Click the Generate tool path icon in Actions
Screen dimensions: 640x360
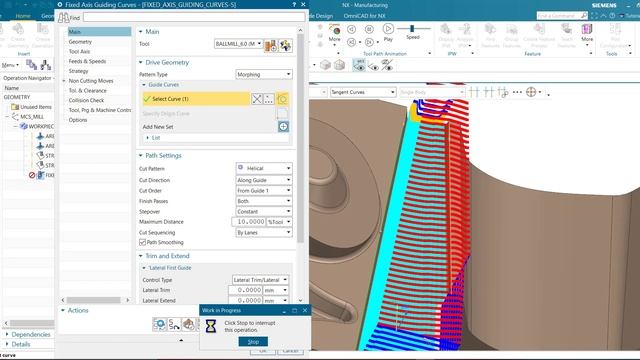(160, 324)
